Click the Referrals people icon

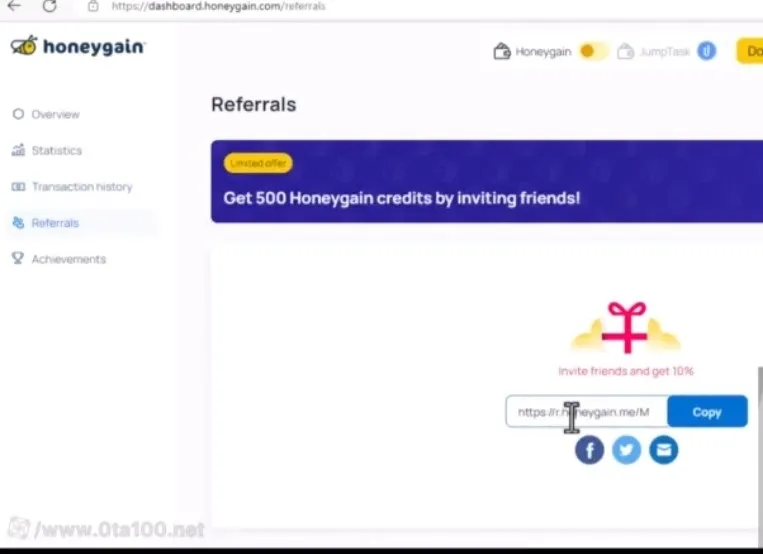(18, 222)
